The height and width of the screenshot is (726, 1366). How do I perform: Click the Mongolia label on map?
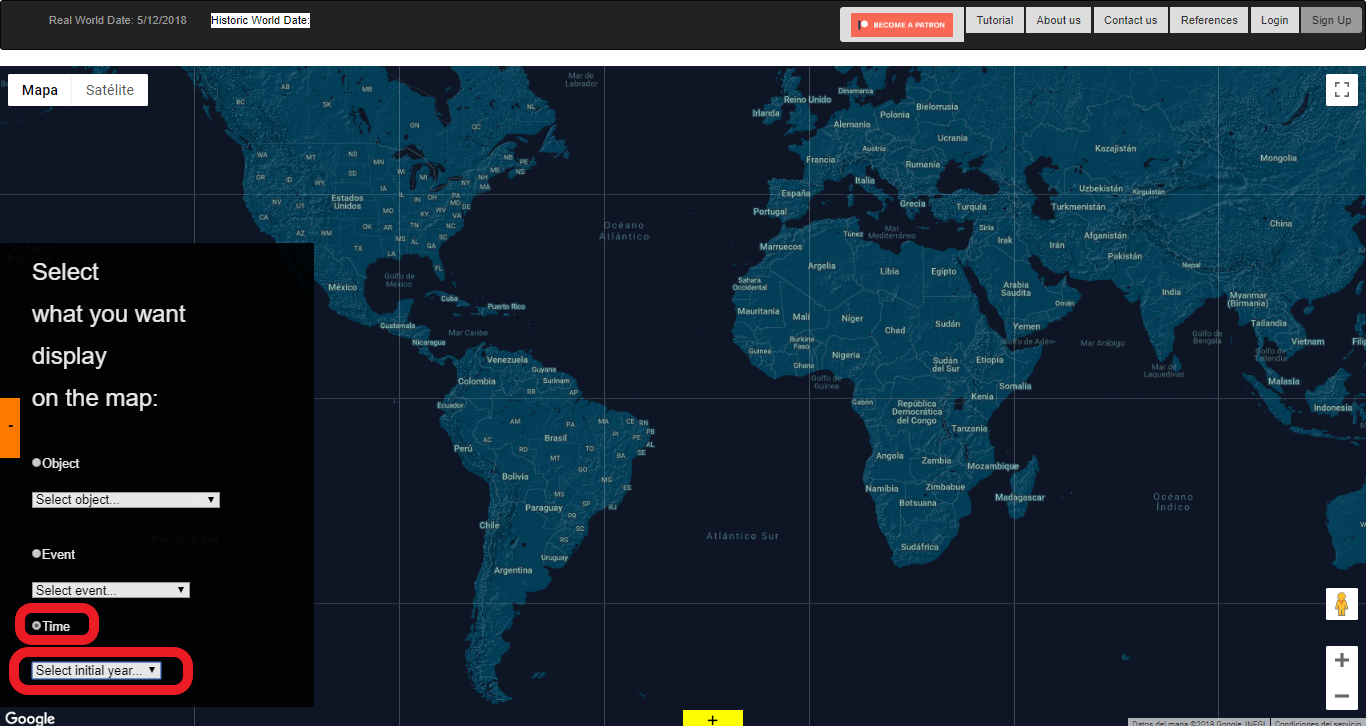[x=1278, y=158]
